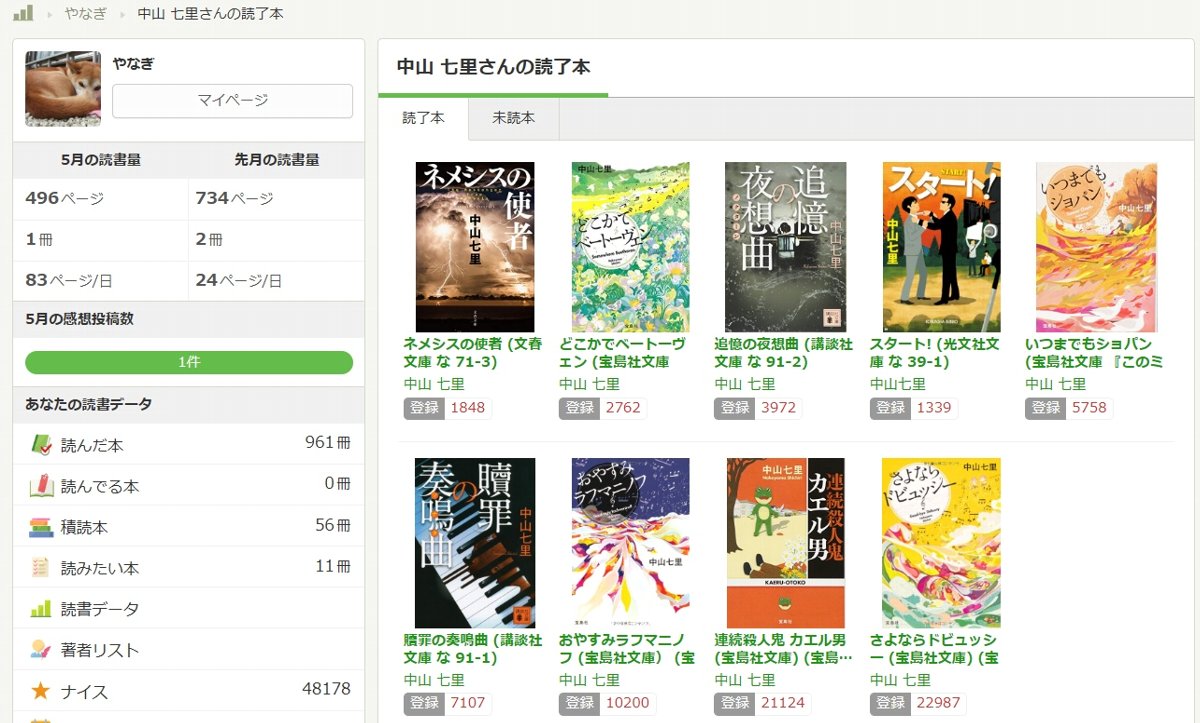Open ネメシスの使者 book cover
Screen dimensions: 1200x723
475,247
